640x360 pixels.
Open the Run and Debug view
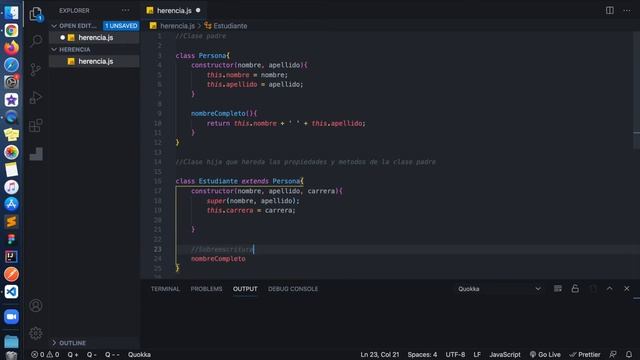click(x=36, y=98)
